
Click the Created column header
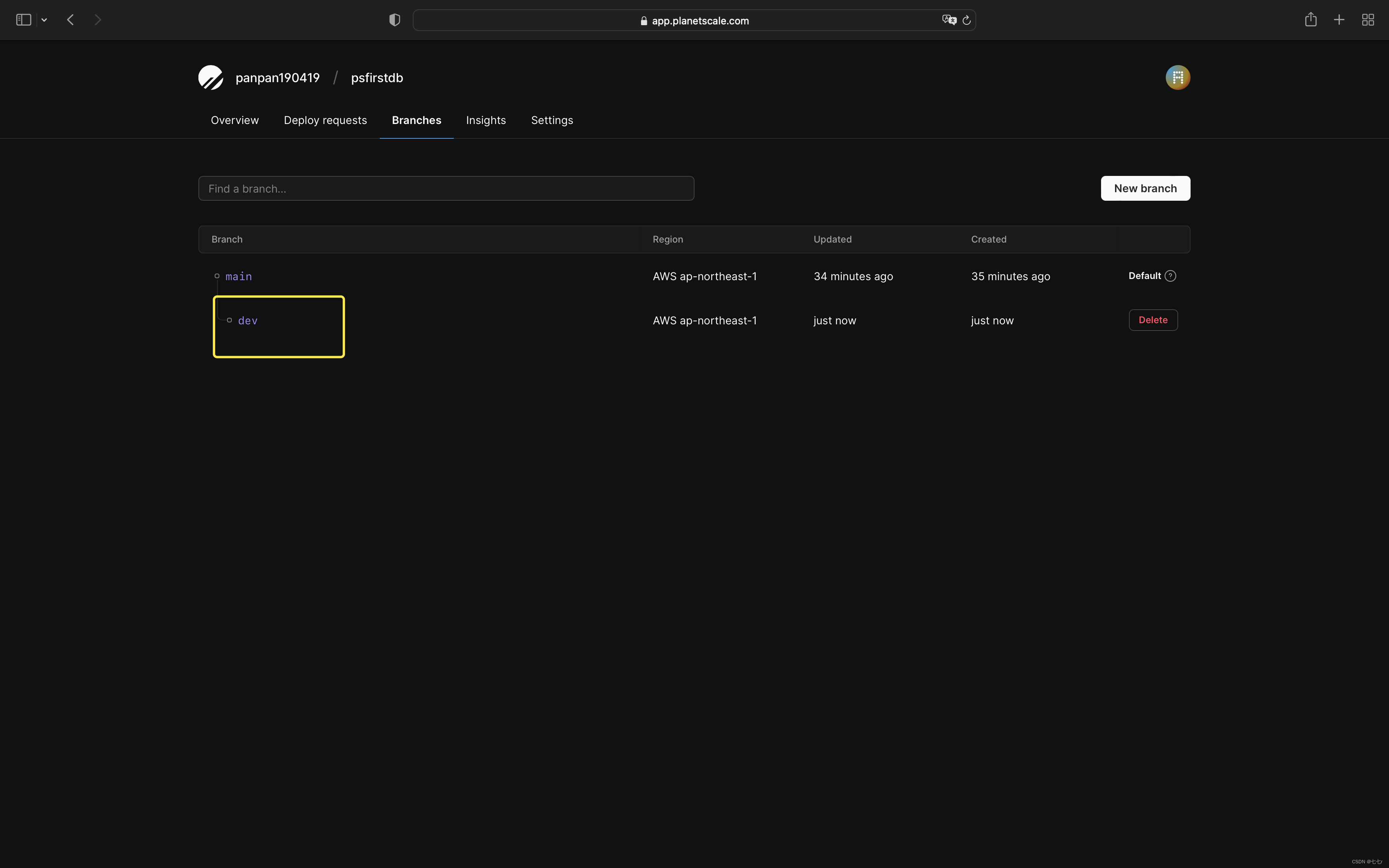pyautogui.click(x=988, y=239)
